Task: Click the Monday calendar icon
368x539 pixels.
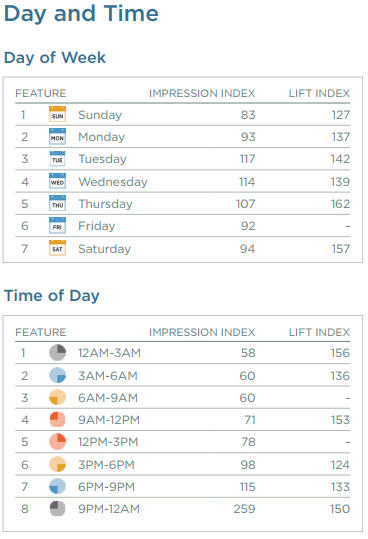Action: 57,136
